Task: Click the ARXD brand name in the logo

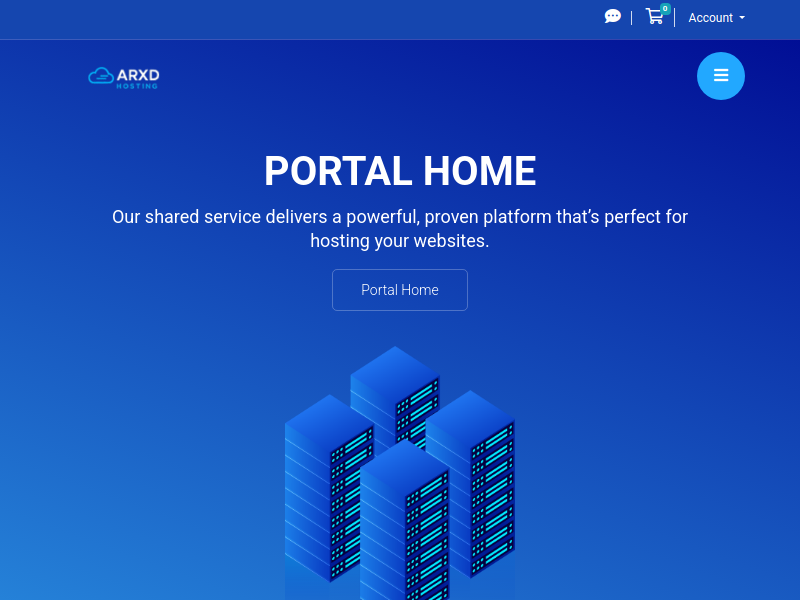Action: pyautogui.click(x=138, y=74)
